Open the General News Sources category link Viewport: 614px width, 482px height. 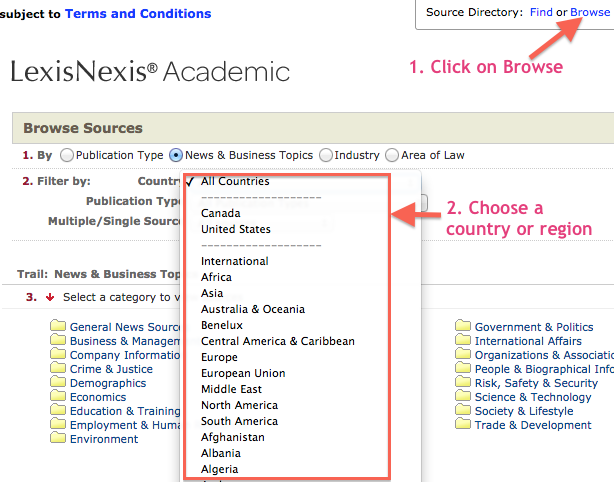[x=125, y=327]
